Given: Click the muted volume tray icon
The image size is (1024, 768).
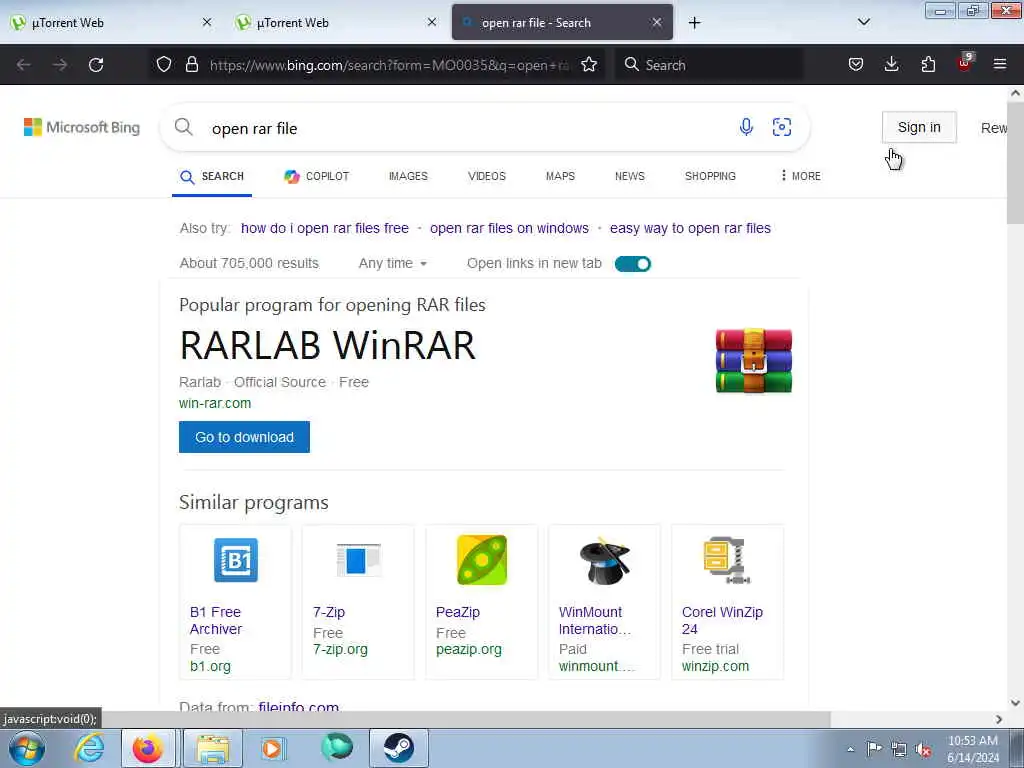Looking at the screenshot, I should click(x=923, y=749).
